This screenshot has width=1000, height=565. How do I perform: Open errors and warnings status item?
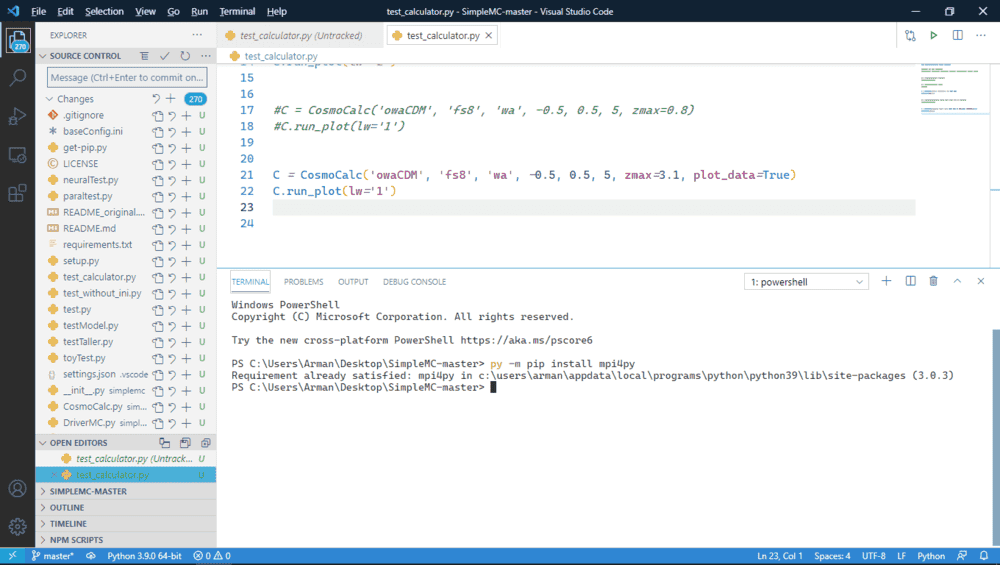point(212,556)
